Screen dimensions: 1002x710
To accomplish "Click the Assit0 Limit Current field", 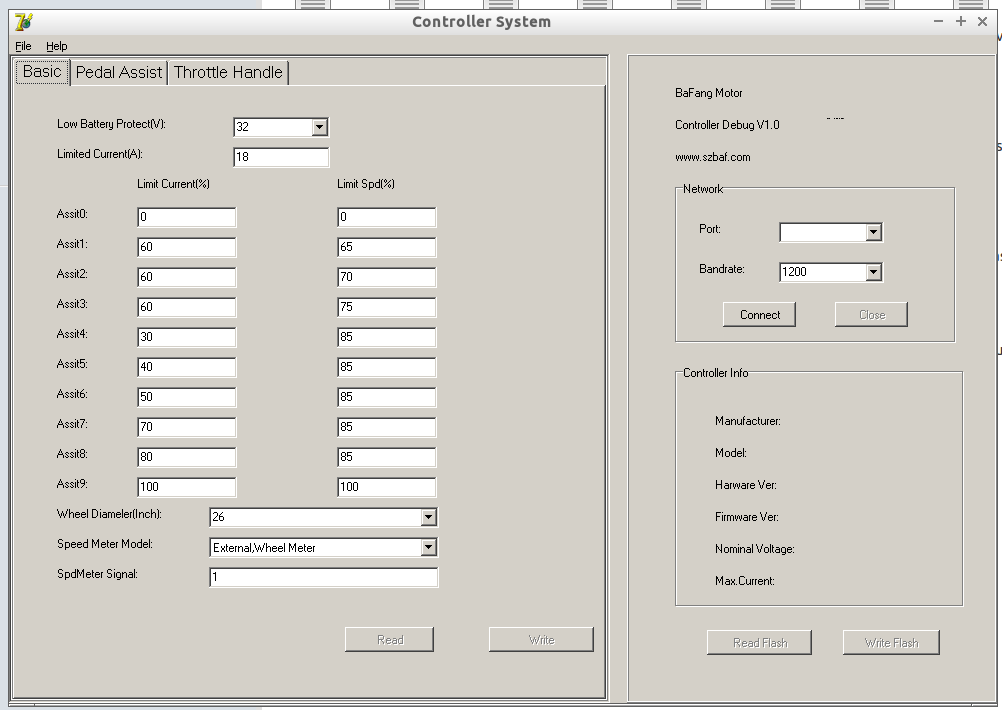I will pyautogui.click(x=187, y=217).
